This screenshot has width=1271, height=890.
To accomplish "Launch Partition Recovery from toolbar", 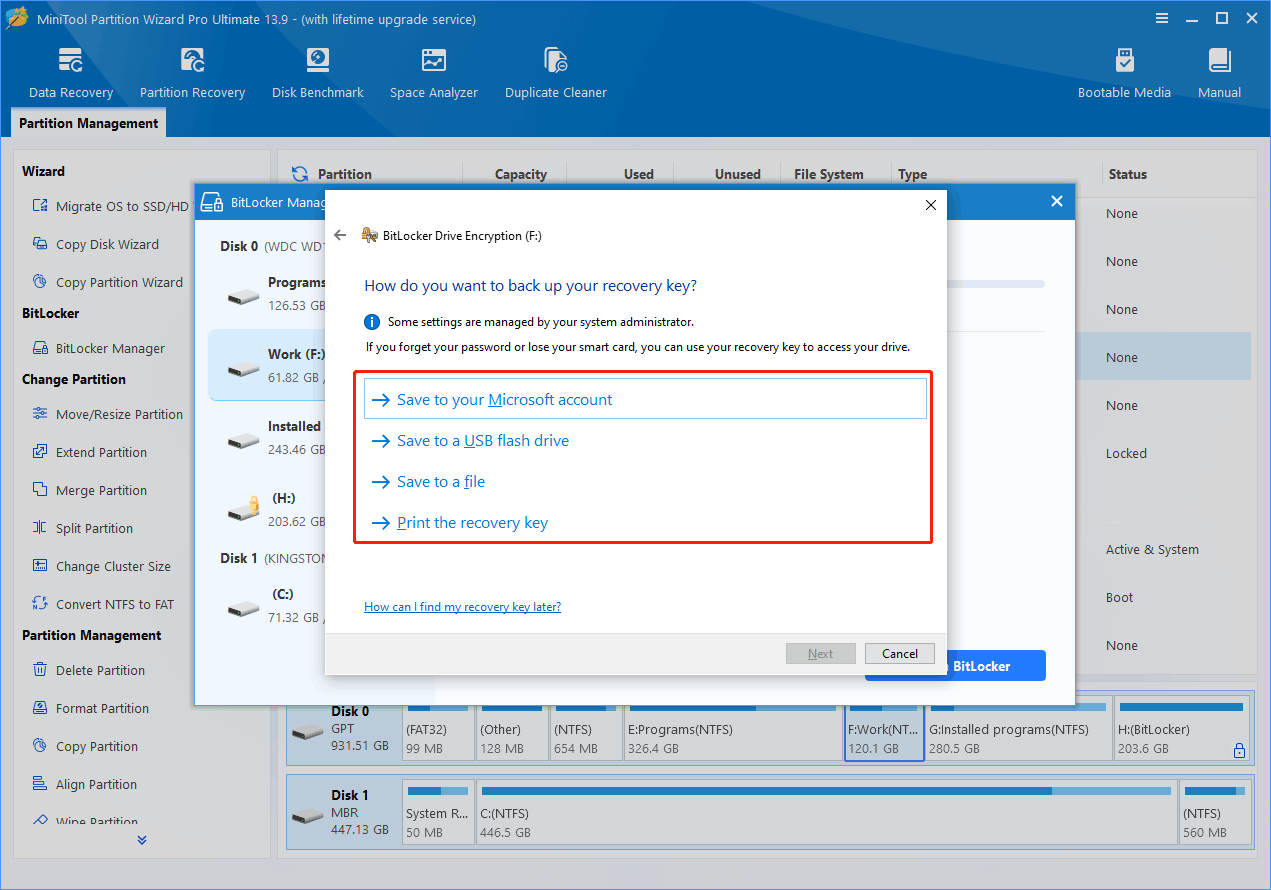I will (x=192, y=73).
